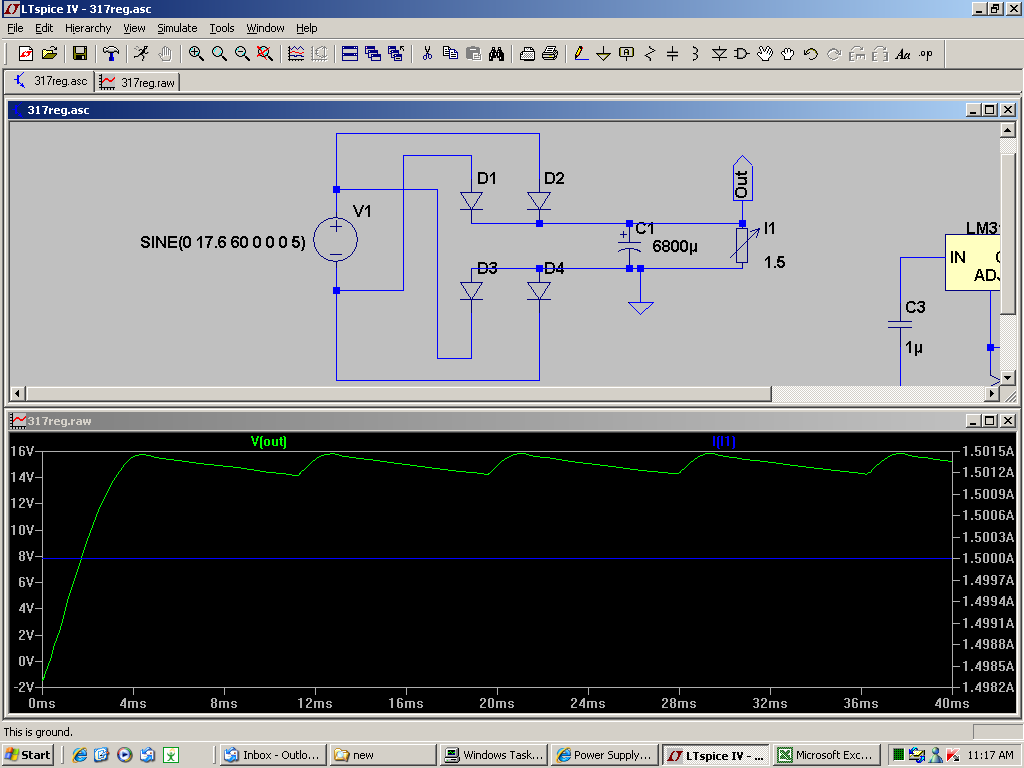Click the V1 voltage source symbol
This screenshot has height=768, width=1024.
click(x=336, y=240)
